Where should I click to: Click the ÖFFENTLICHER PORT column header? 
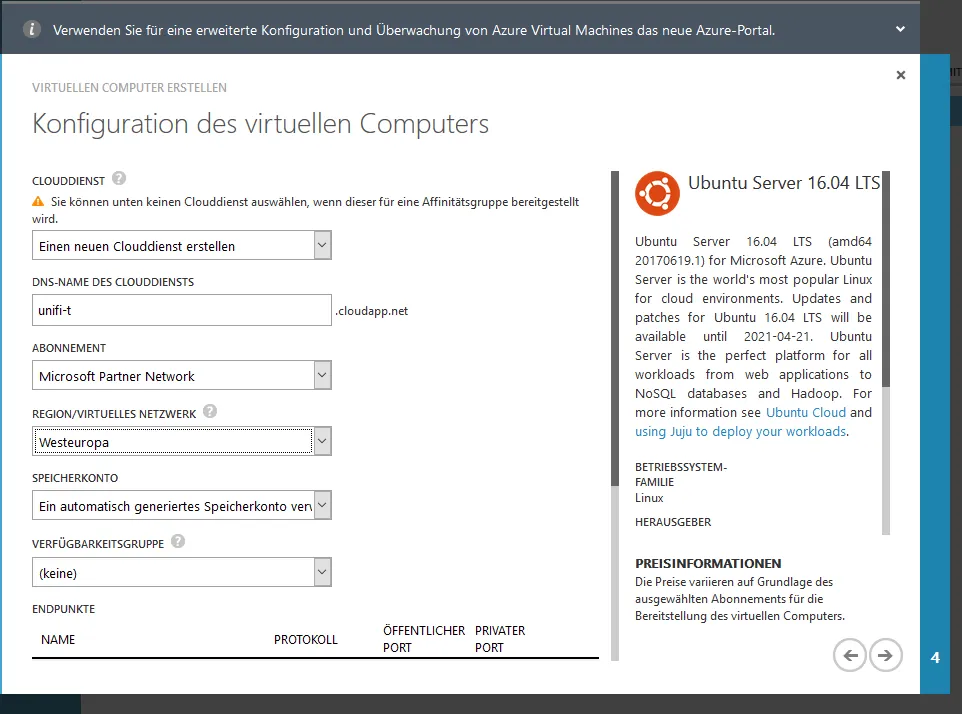click(424, 639)
